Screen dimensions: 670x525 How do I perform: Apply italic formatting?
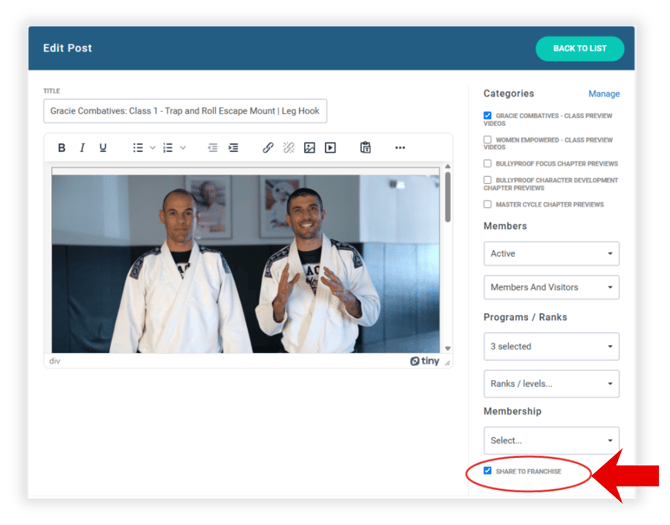coord(82,148)
